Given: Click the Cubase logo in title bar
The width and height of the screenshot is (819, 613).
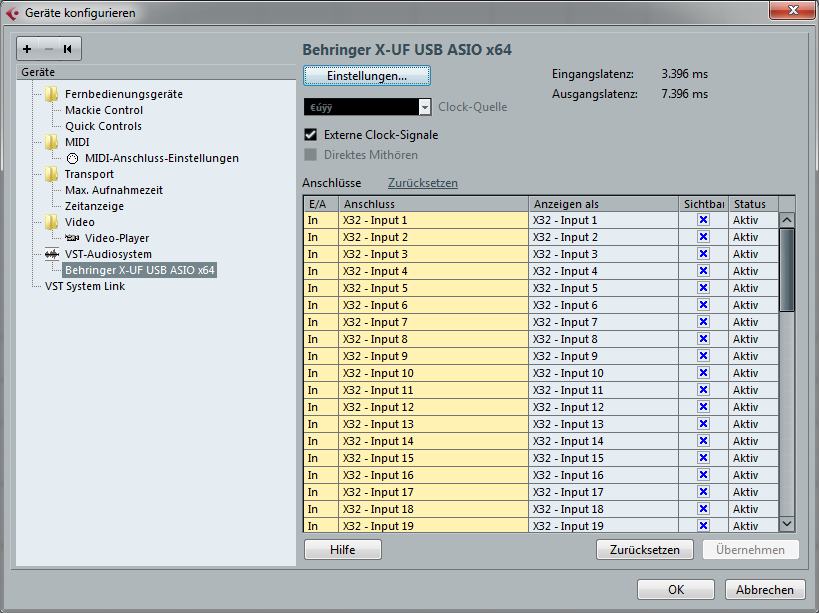Looking at the screenshot, I should coord(12,13).
